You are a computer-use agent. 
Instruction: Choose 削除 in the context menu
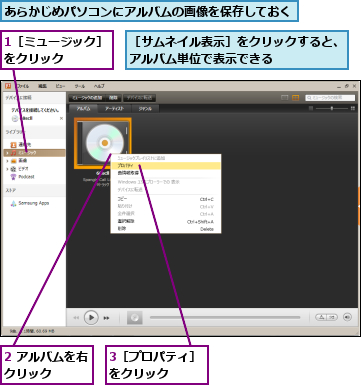point(166,229)
